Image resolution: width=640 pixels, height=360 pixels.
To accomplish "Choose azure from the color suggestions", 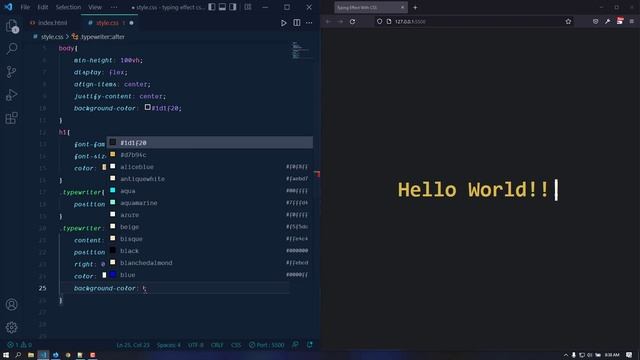I will click(x=210, y=215).
